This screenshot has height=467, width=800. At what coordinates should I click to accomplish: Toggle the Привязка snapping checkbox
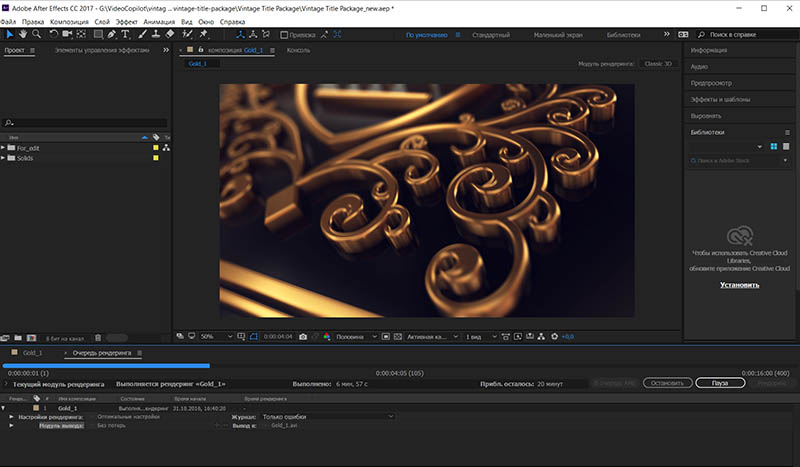click(x=284, y=35)
